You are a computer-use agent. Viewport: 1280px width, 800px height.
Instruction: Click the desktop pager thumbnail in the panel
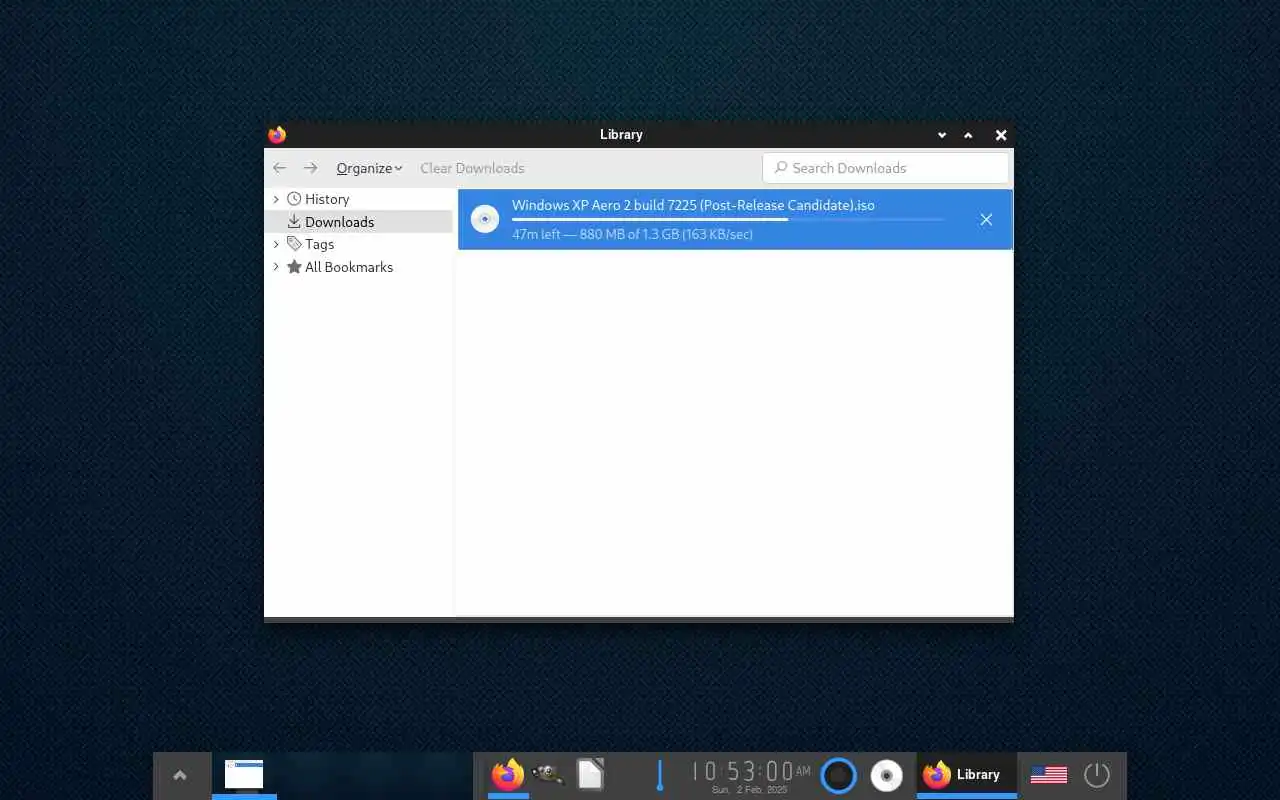pos(244,775)
